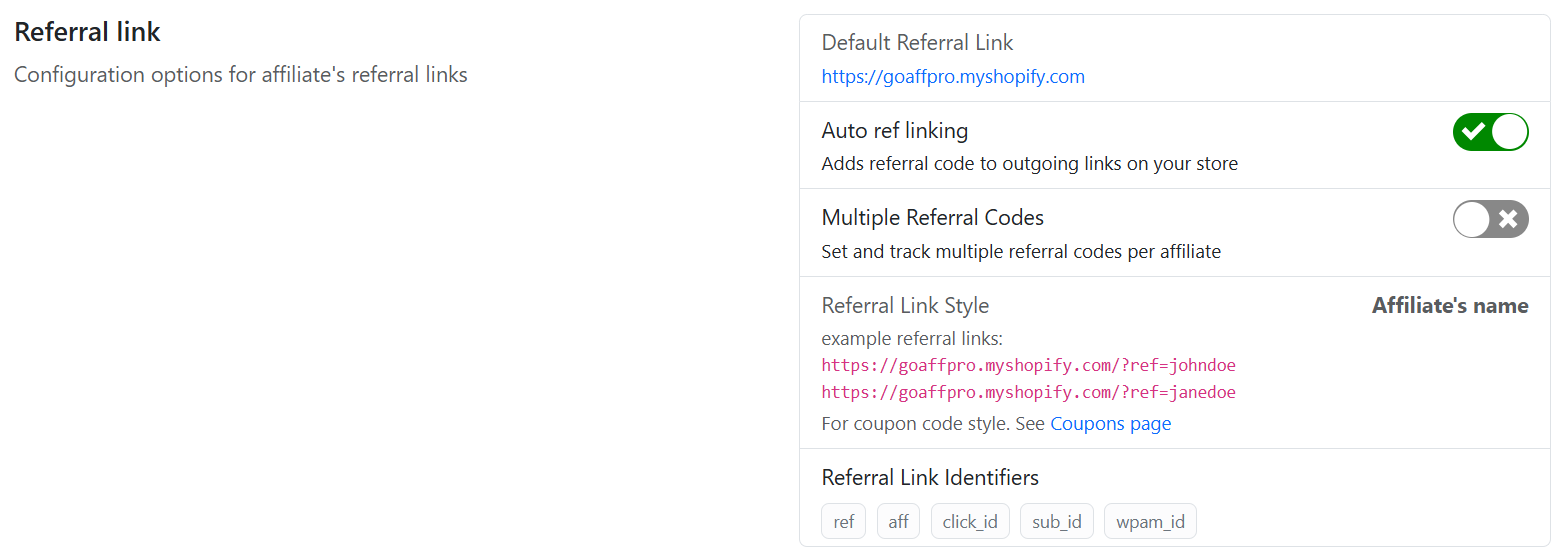Click the Auto ref linking label text
The height and width of the screenshot is (559, 1565).
click(895, 131)
